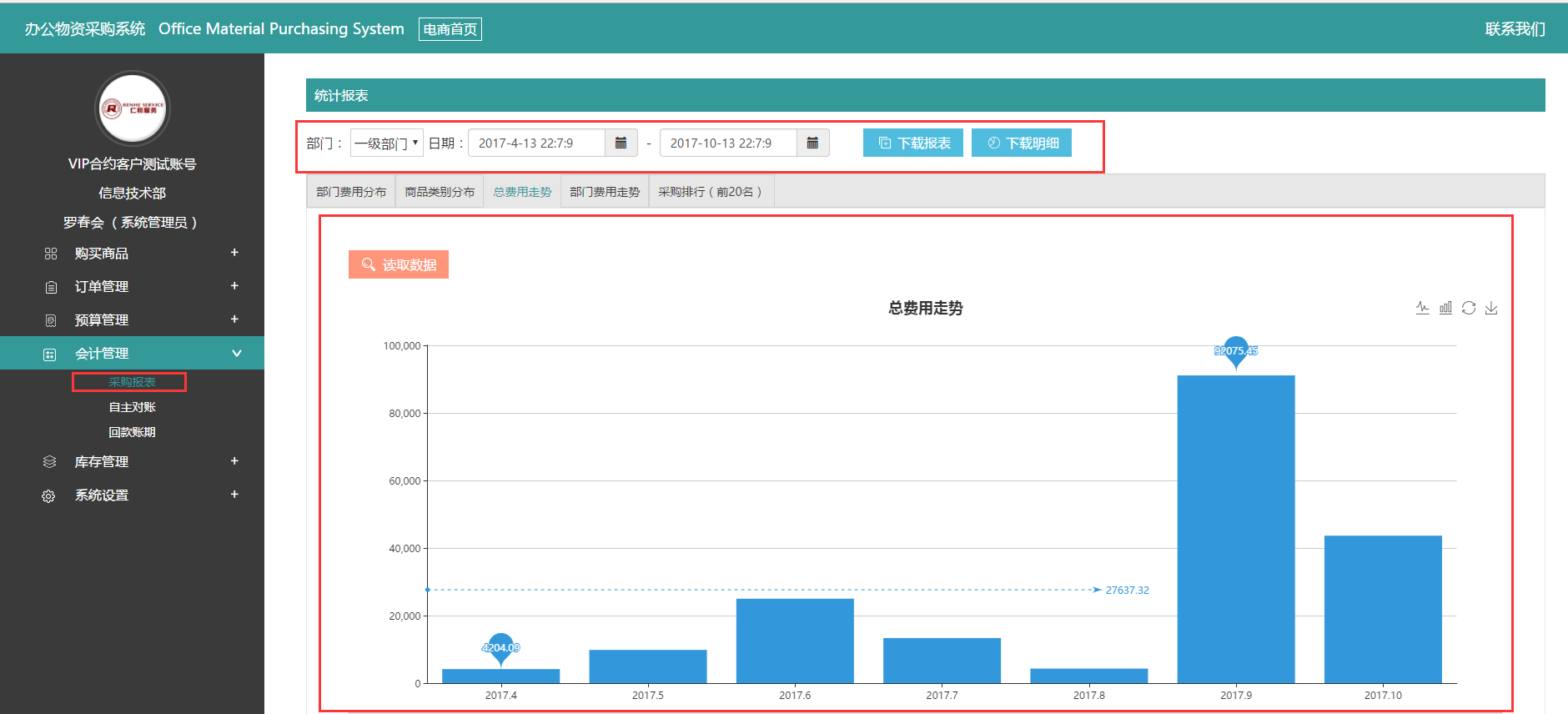Image resolution: width=1568 pixels, height=714 pixels.
Task: Switch to the 部门费用分布 tab
Action: click(x=351, y=192)
